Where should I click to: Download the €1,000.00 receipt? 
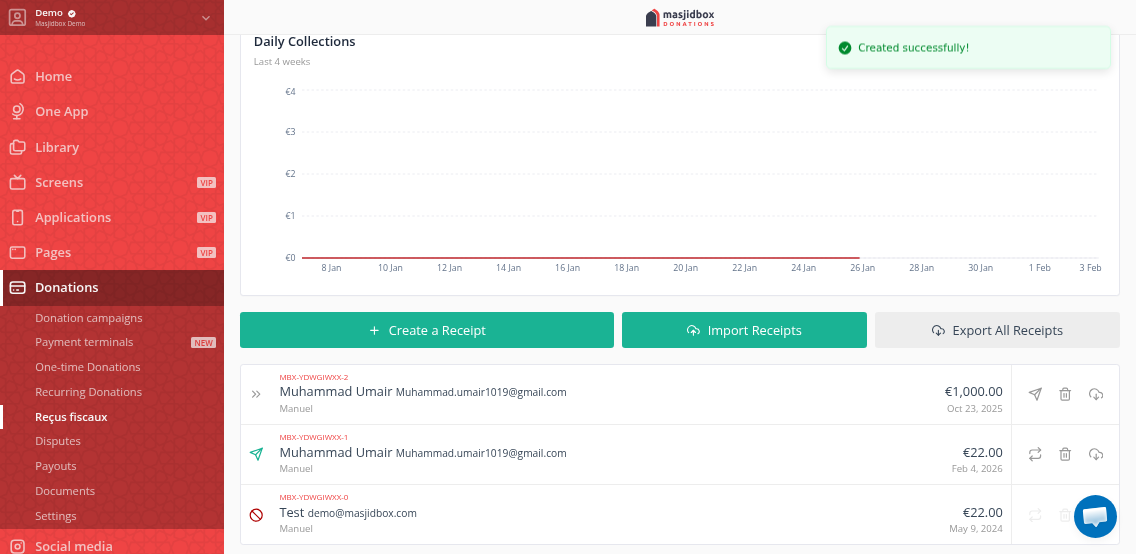click(x=1095, y=394)
